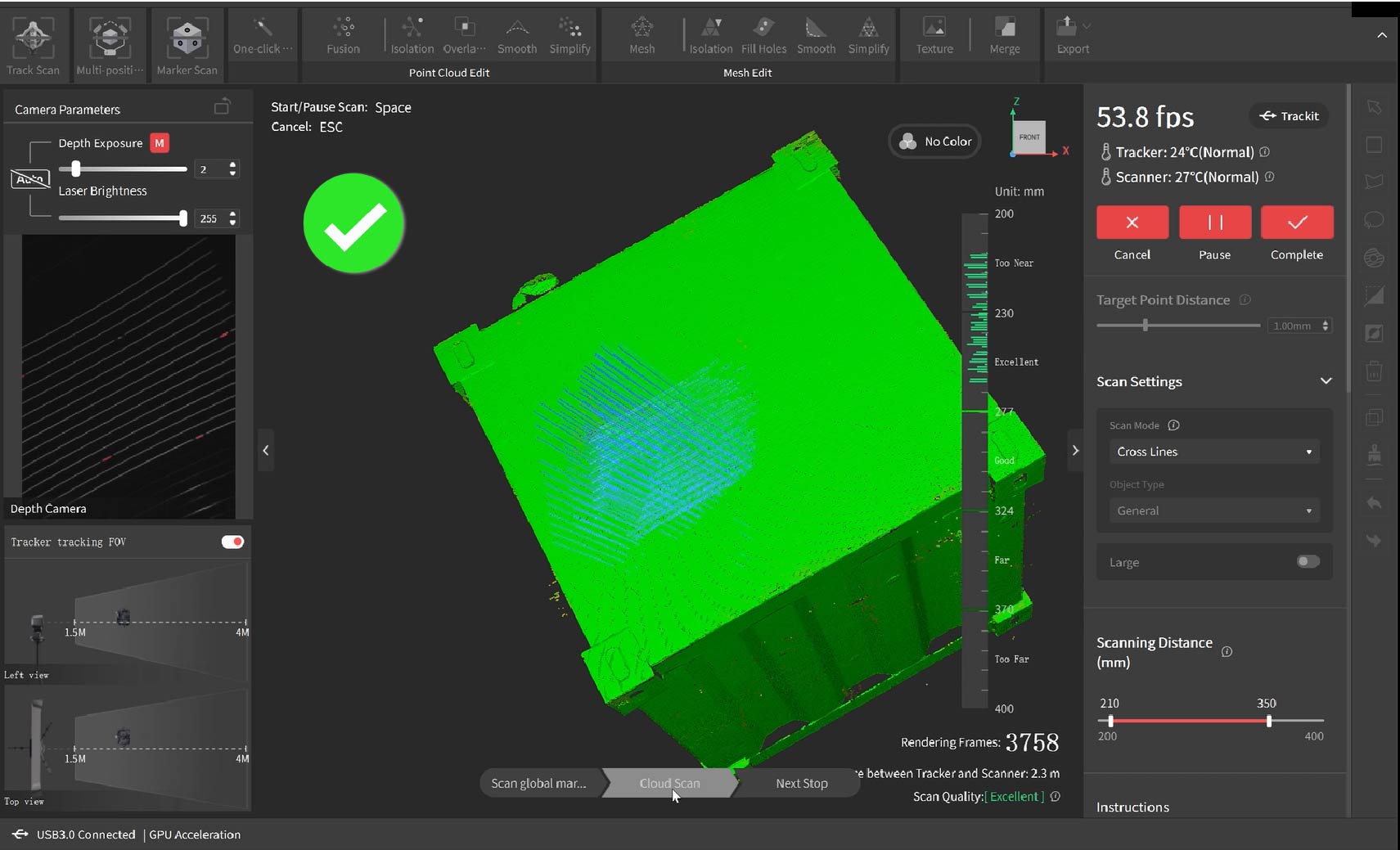Image resolution: width=1400 pixels, height=850 pixels.
Task: Toggle Tracker tracking FOV switch
Action: tap(232, 542)
